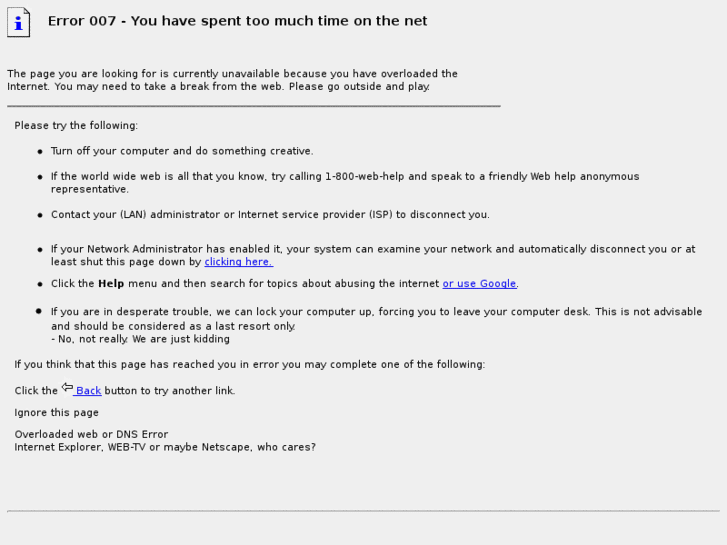Click the "Ignore this page" text

click(x=57, y=413)
